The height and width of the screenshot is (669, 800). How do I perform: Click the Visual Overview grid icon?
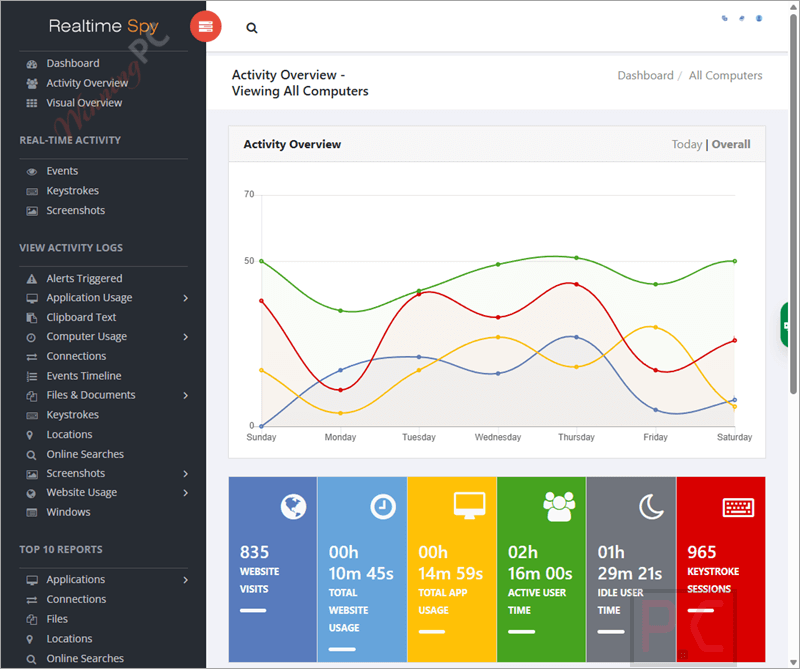pyautogui.click(x=32, y=103)
